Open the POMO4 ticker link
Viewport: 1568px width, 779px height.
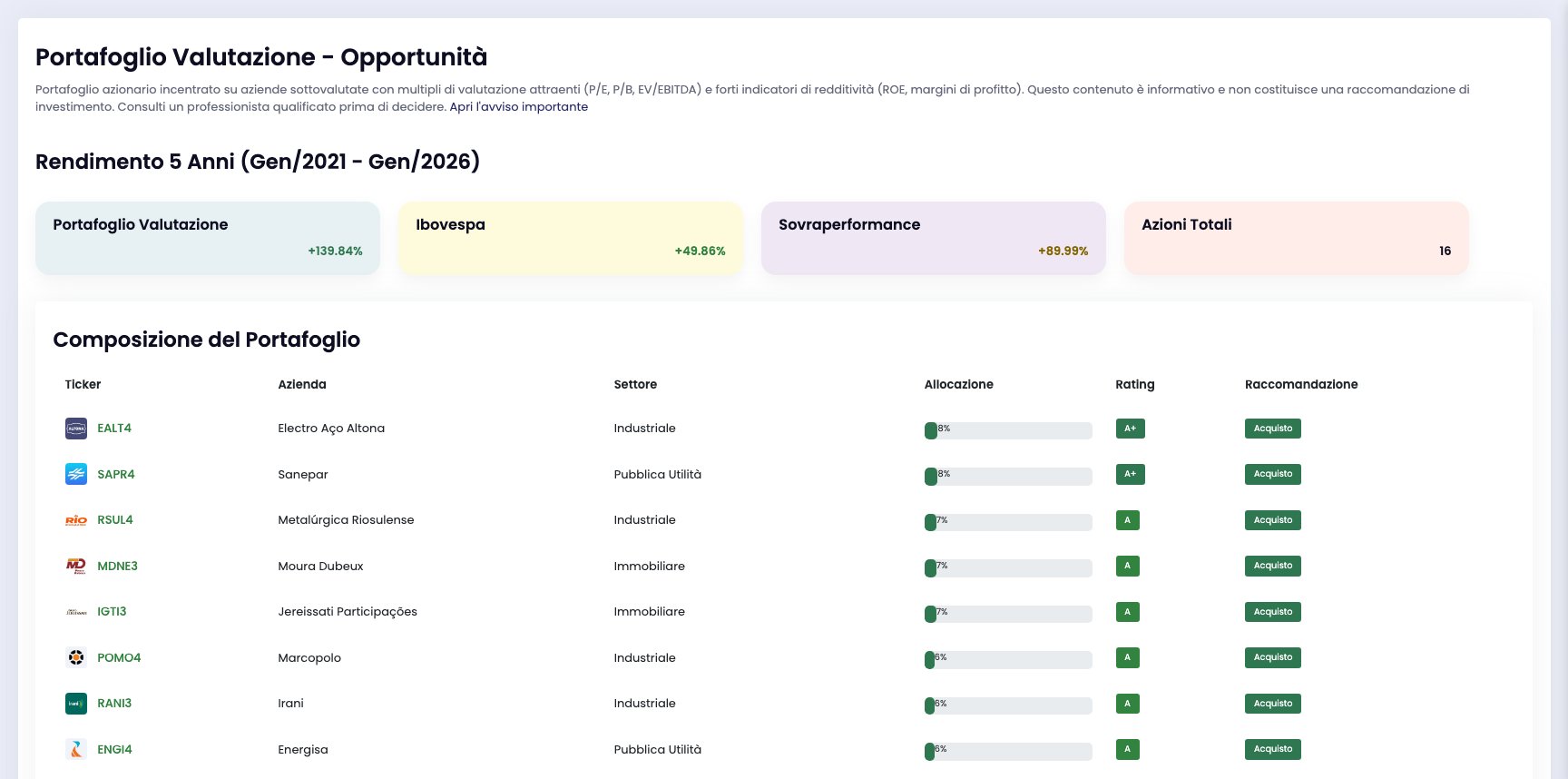(x=119, y=657)
